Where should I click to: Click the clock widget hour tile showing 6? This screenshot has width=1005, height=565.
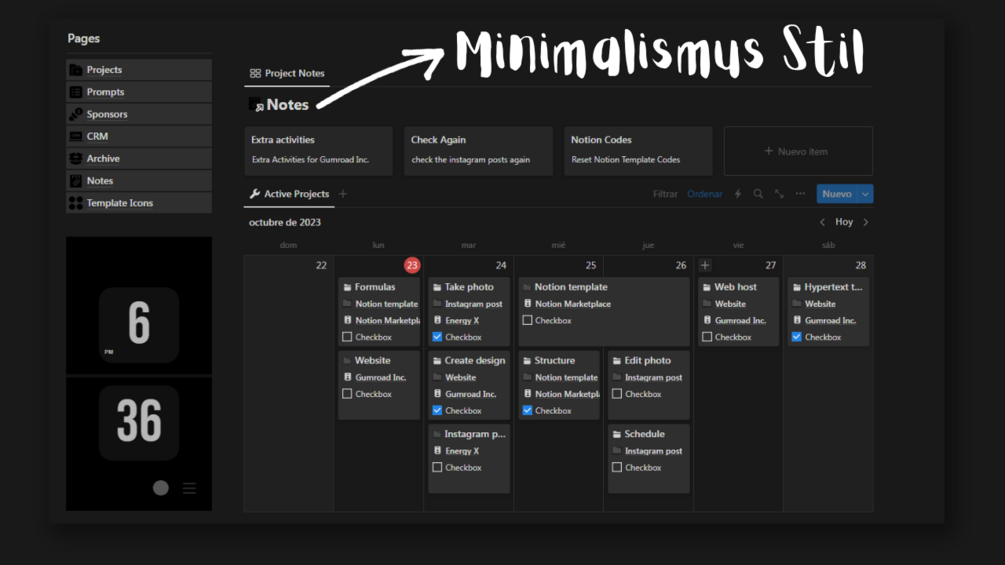(x=139, y=325)
